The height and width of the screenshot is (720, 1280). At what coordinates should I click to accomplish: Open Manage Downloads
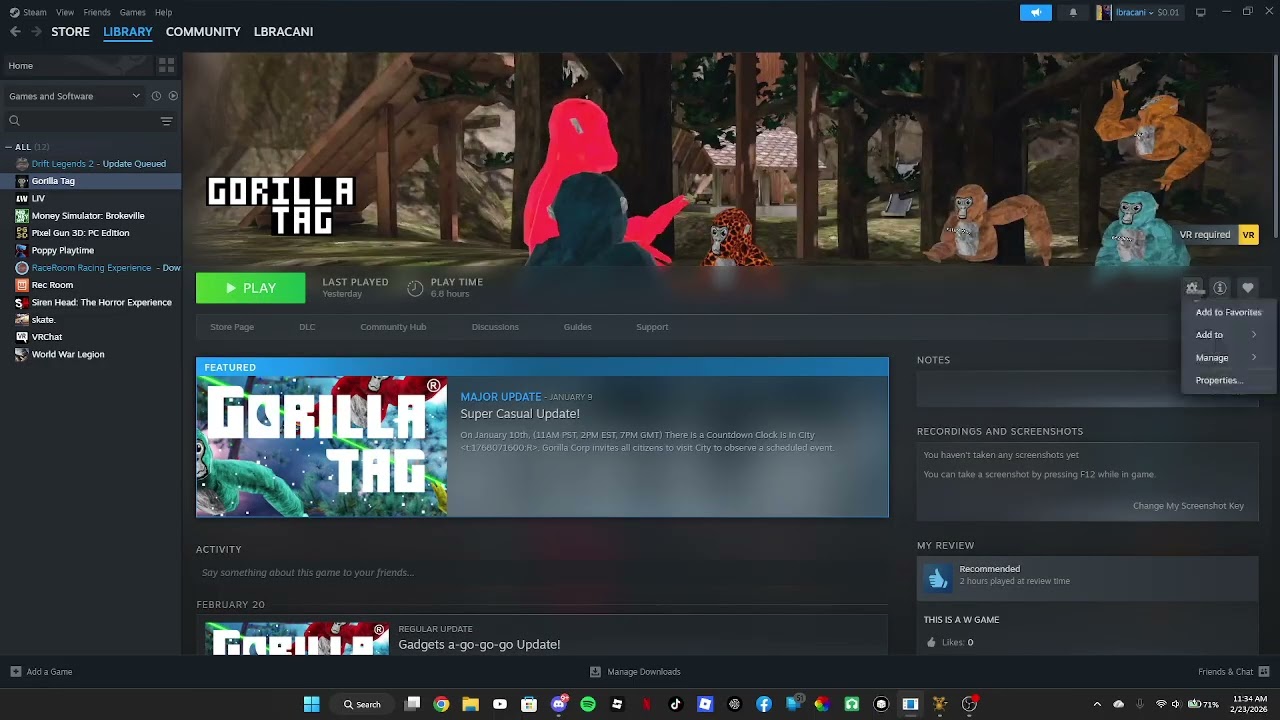(x=635, y=672)
